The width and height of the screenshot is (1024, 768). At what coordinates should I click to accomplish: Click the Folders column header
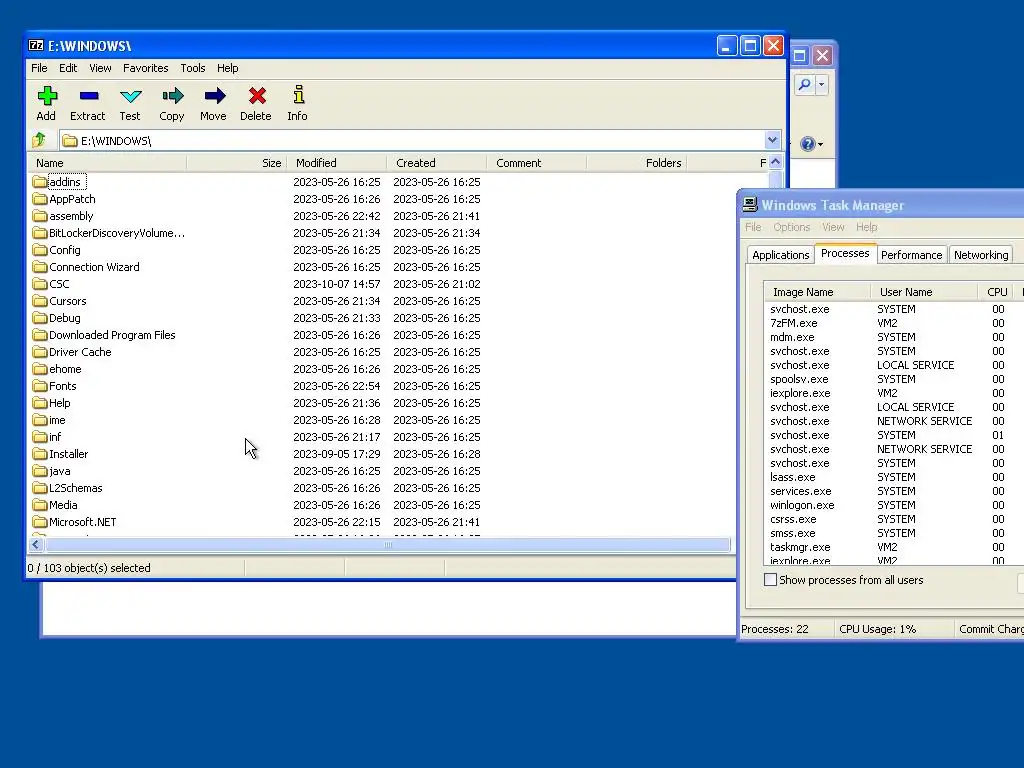637,163
